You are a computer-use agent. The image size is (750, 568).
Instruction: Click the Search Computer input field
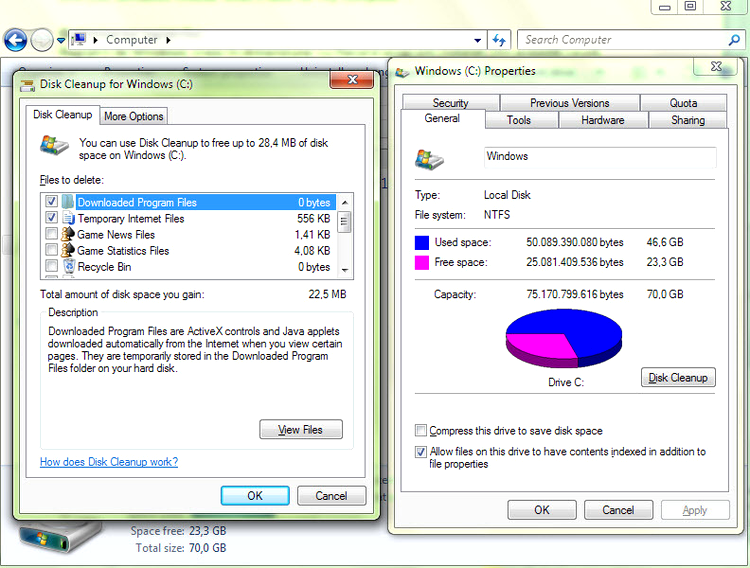624,40
